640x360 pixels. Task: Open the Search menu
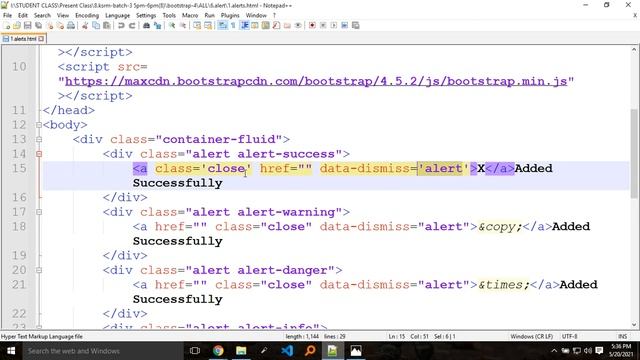point(42,15)
